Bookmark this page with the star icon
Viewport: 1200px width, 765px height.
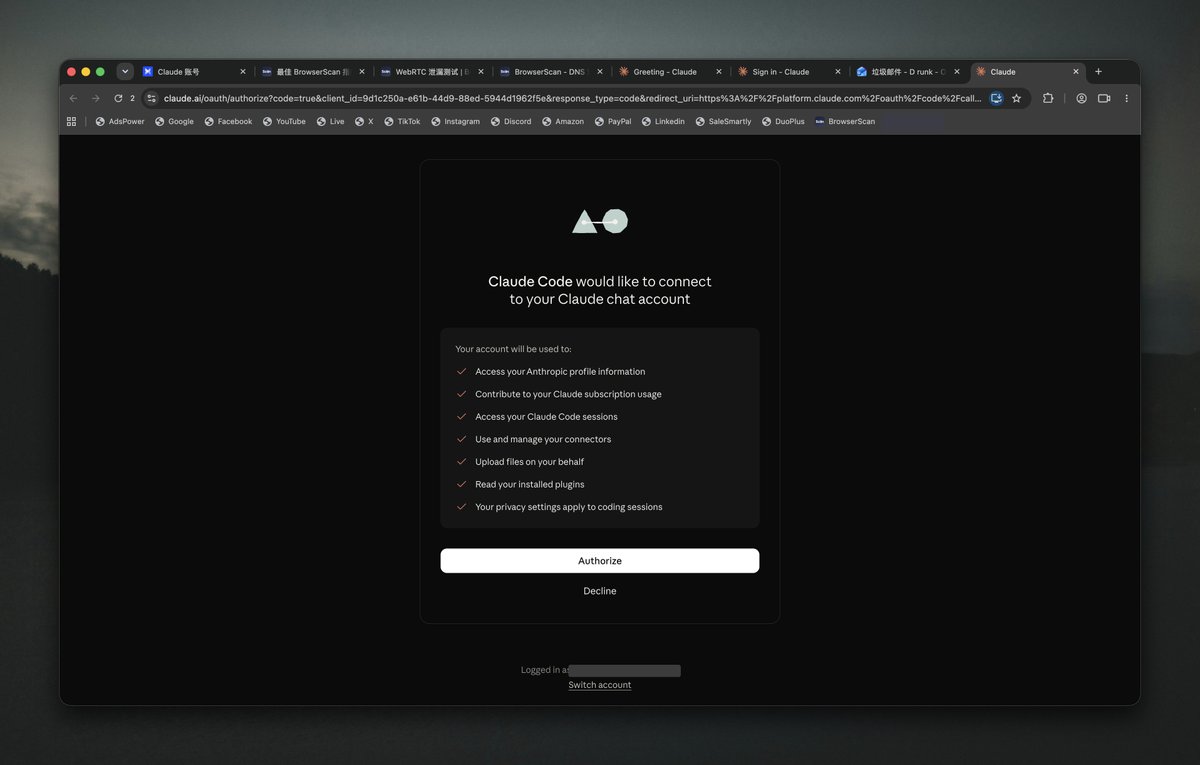(x=1016, y=98)
